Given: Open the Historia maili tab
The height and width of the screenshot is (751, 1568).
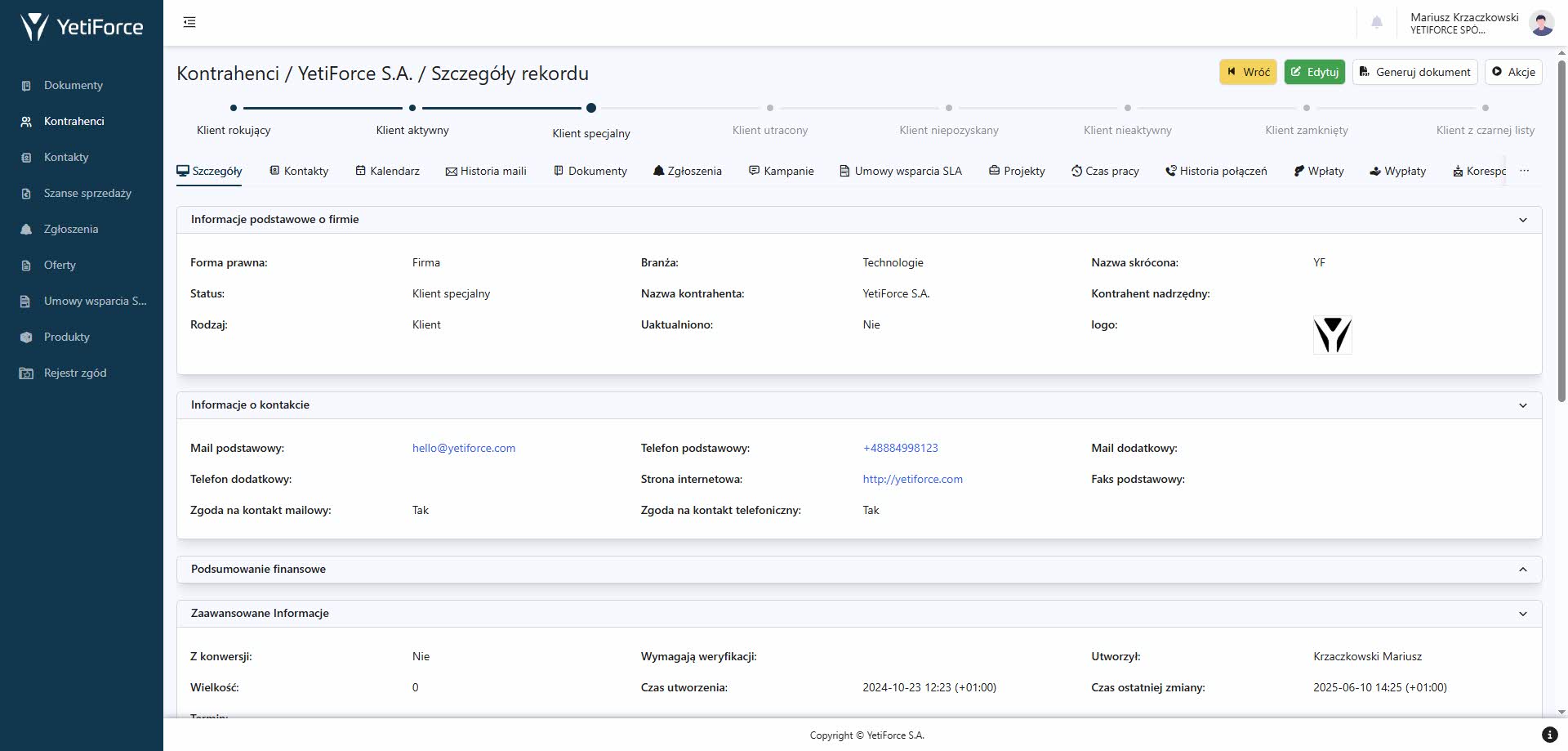Looking at the screenshot, I should tap(486, 171).
